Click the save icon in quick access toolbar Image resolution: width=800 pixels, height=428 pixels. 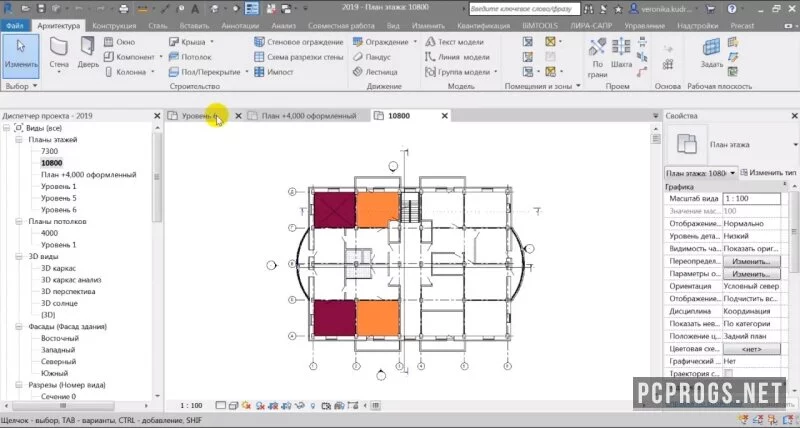[x=41, y=9]
